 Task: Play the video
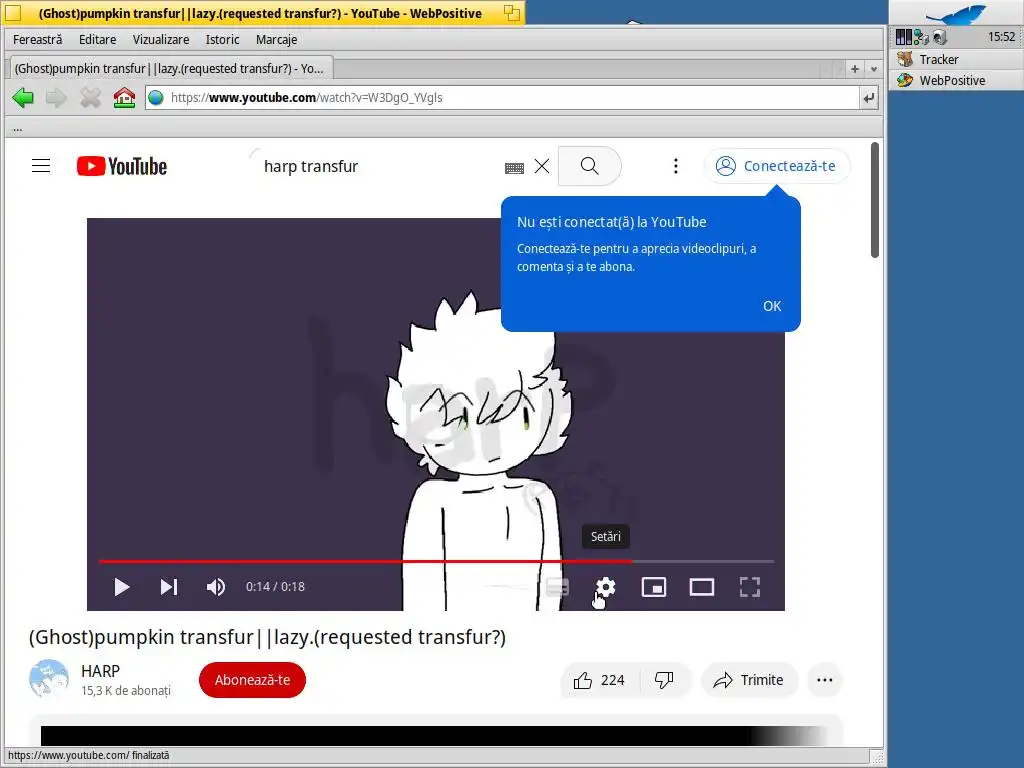point(121,587)
